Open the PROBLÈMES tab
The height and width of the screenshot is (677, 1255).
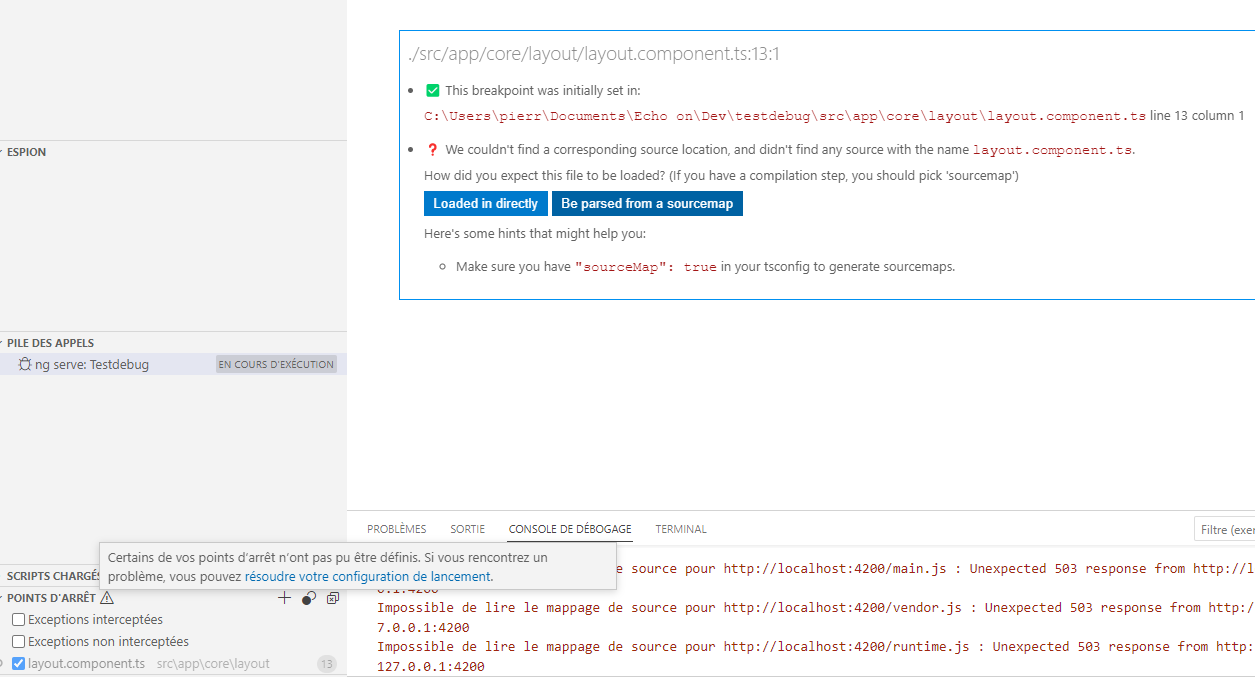pos(396,529)
